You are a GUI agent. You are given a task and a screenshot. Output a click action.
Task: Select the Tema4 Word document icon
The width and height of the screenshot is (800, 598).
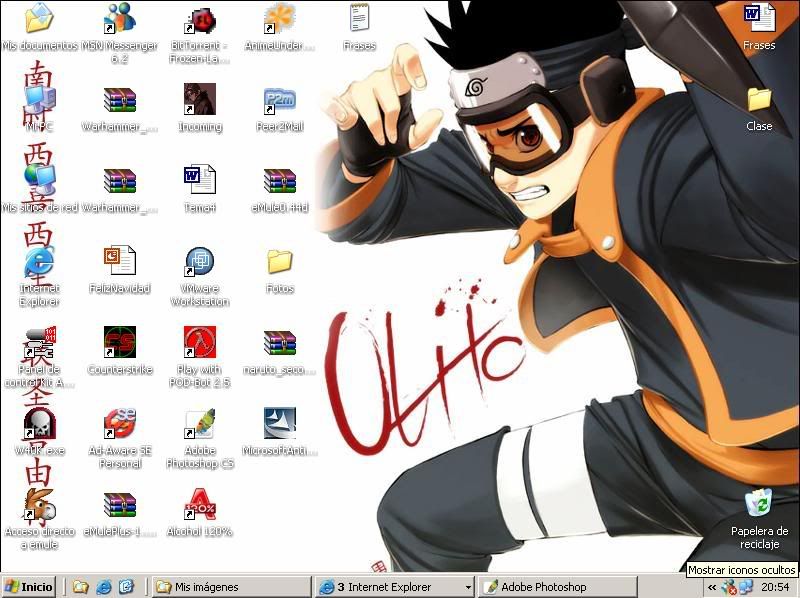pos(199,179)
